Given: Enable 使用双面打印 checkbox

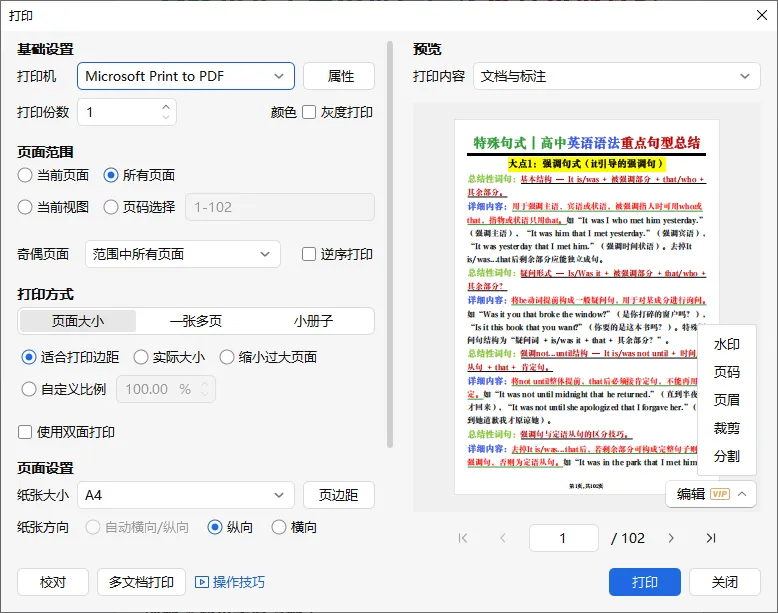Looking at the screenshot, I should point(25,432).
